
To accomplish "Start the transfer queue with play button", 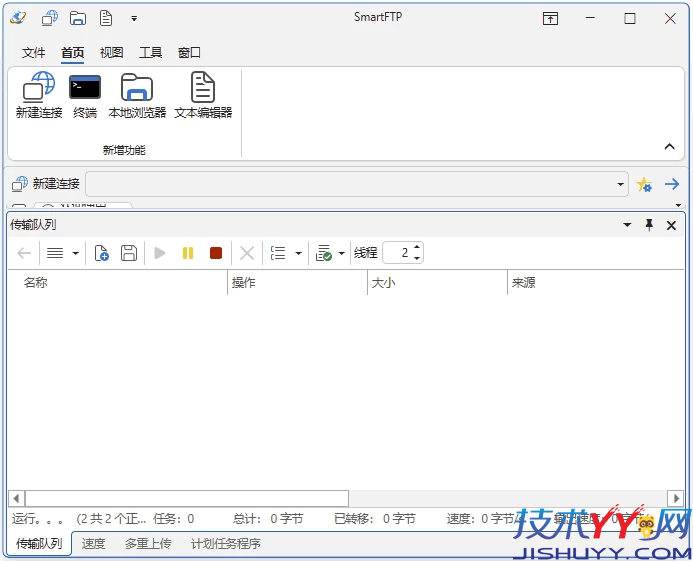I will point(160,253).
